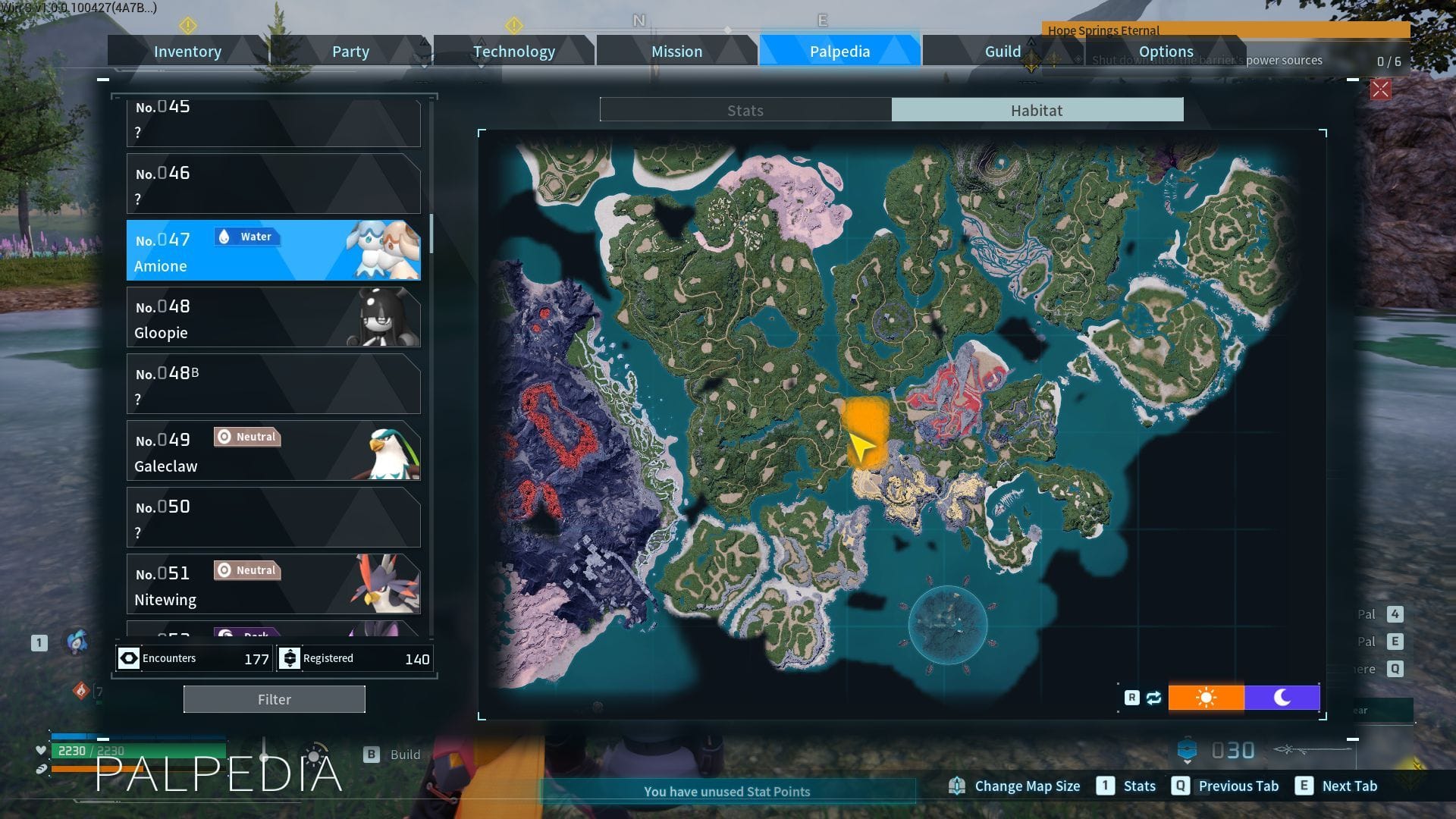Click the Neutral element badge on Nitewing
This screenshot has height=819, width=1456.
[247, 570]
